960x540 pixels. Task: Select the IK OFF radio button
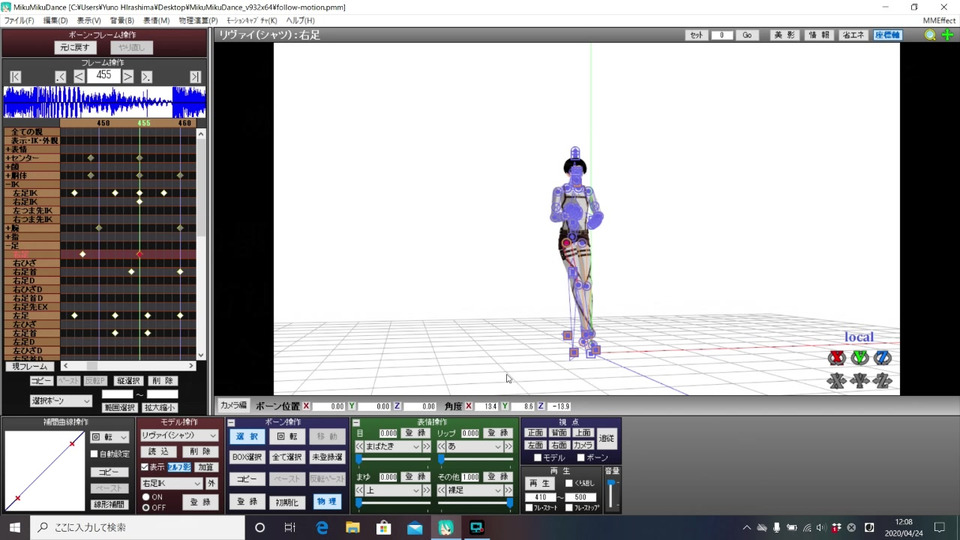point(146,507)
